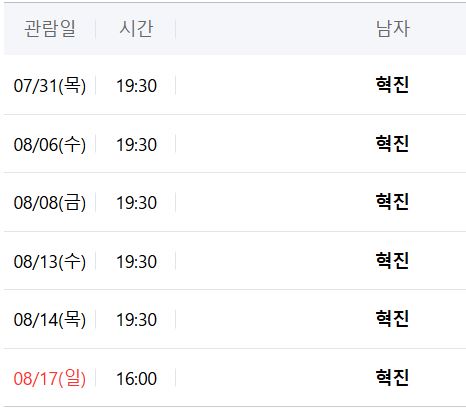Click 혁진 in the 07/31 row
The image size is (466, 414).
[x=392, y=85]
